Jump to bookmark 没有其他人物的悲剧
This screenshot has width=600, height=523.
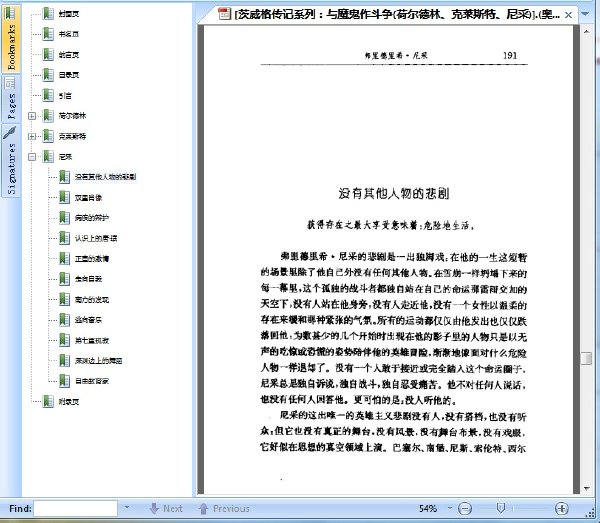105,177
